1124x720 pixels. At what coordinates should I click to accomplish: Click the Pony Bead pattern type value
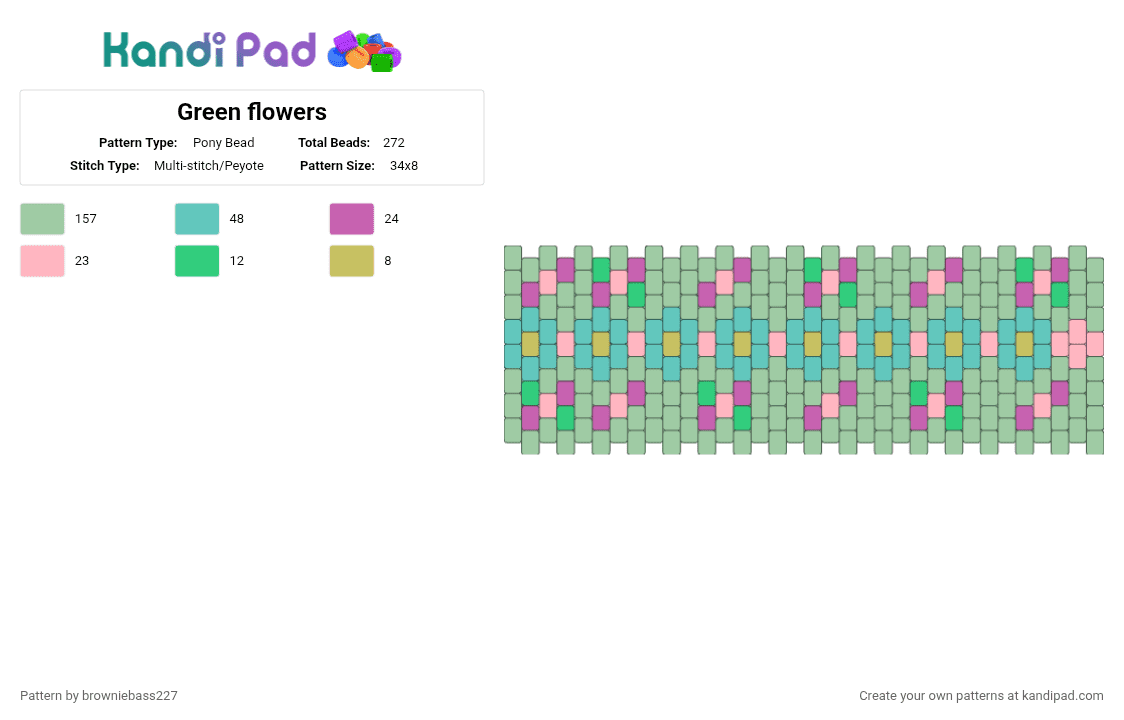[x=224, y=143]
